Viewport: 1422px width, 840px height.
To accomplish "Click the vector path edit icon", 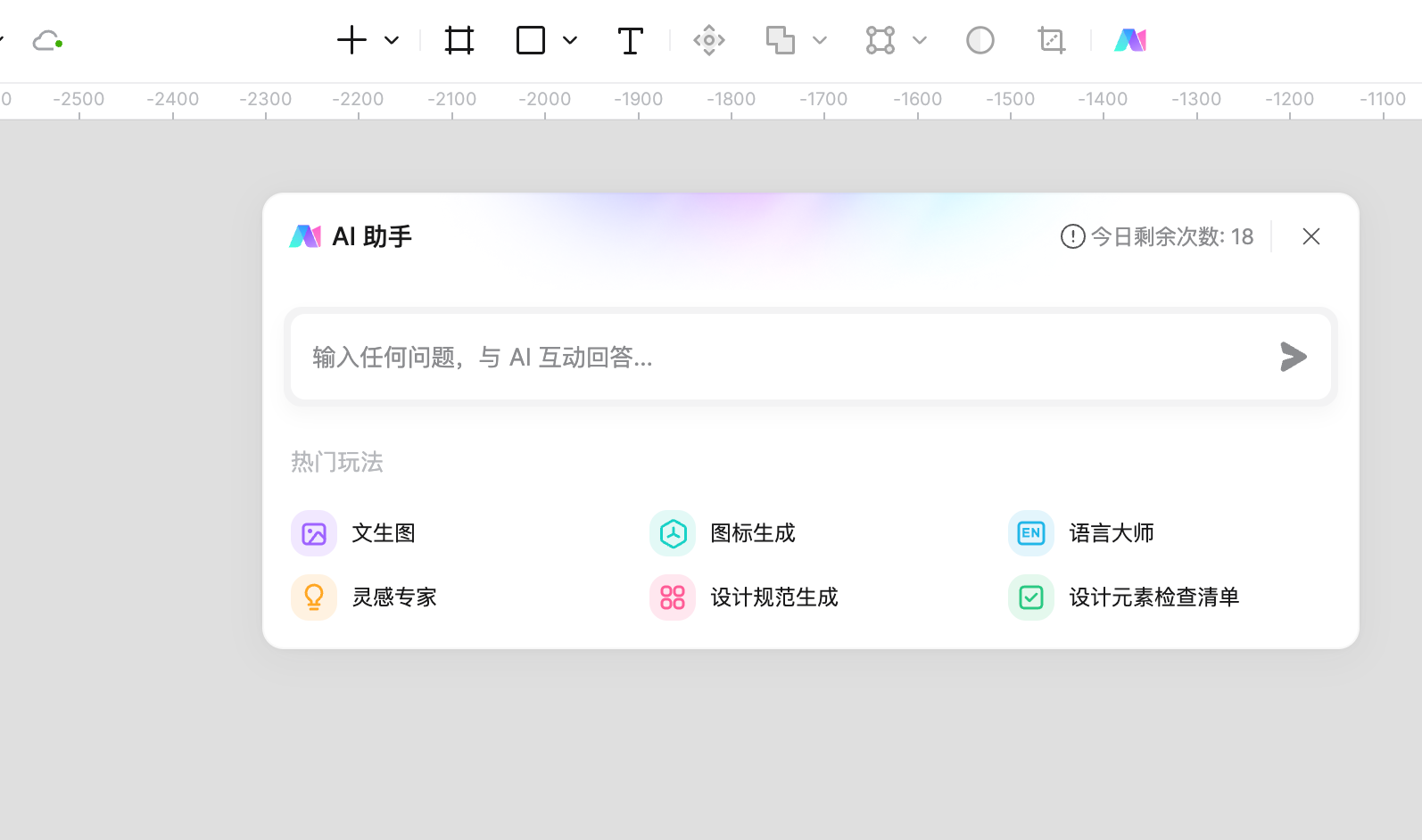I will point(880,40).
